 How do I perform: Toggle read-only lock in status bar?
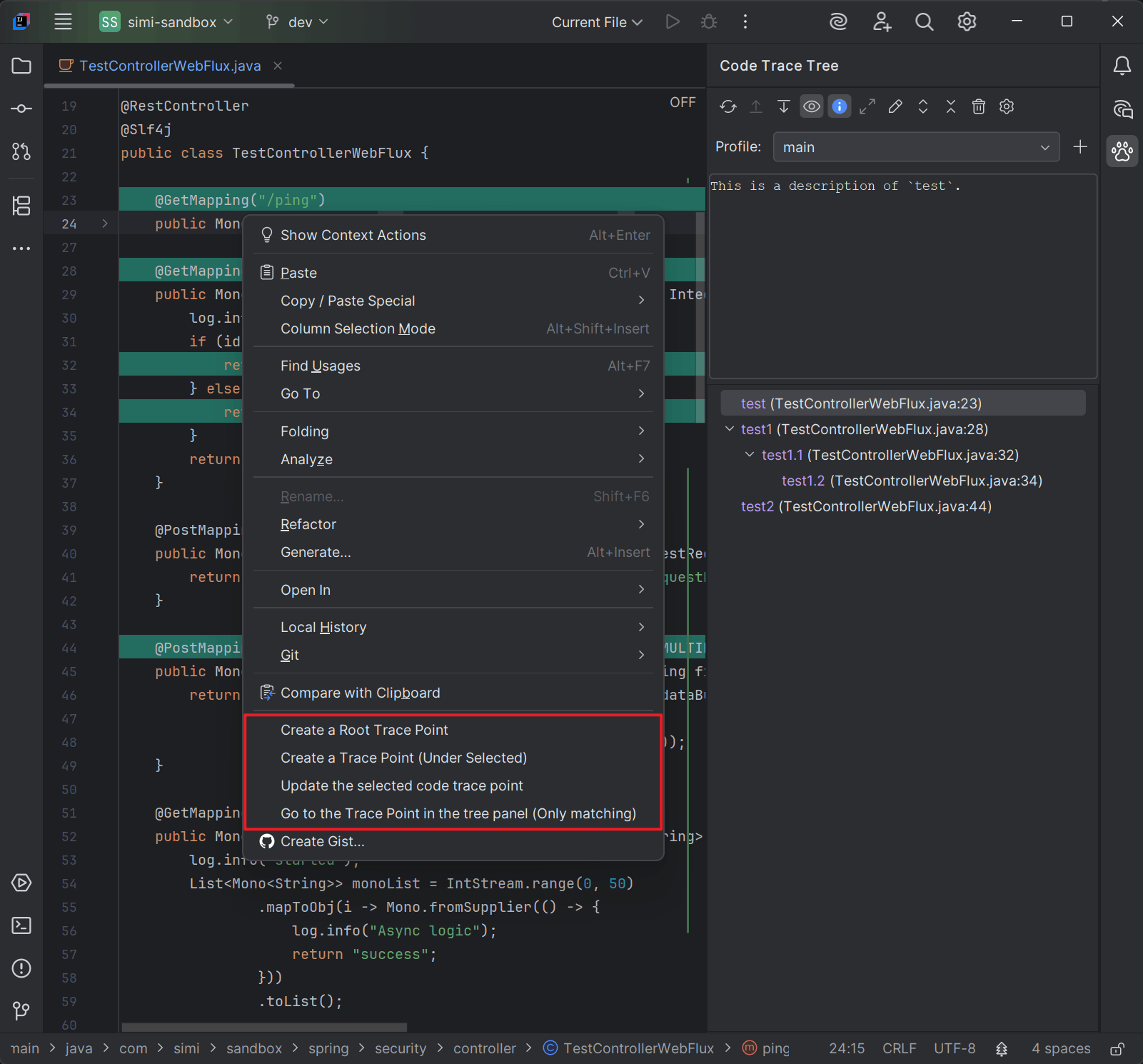point(1117,1048)
